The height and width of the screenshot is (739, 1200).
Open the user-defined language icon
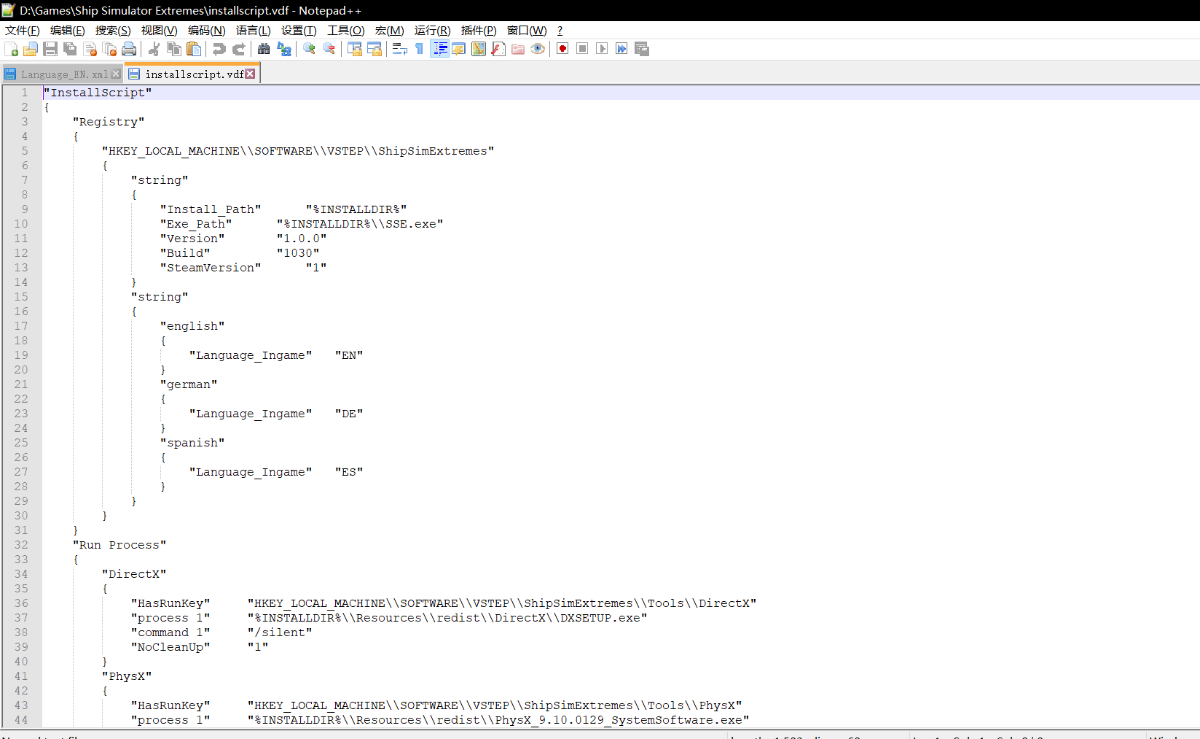tap(459, 48)
